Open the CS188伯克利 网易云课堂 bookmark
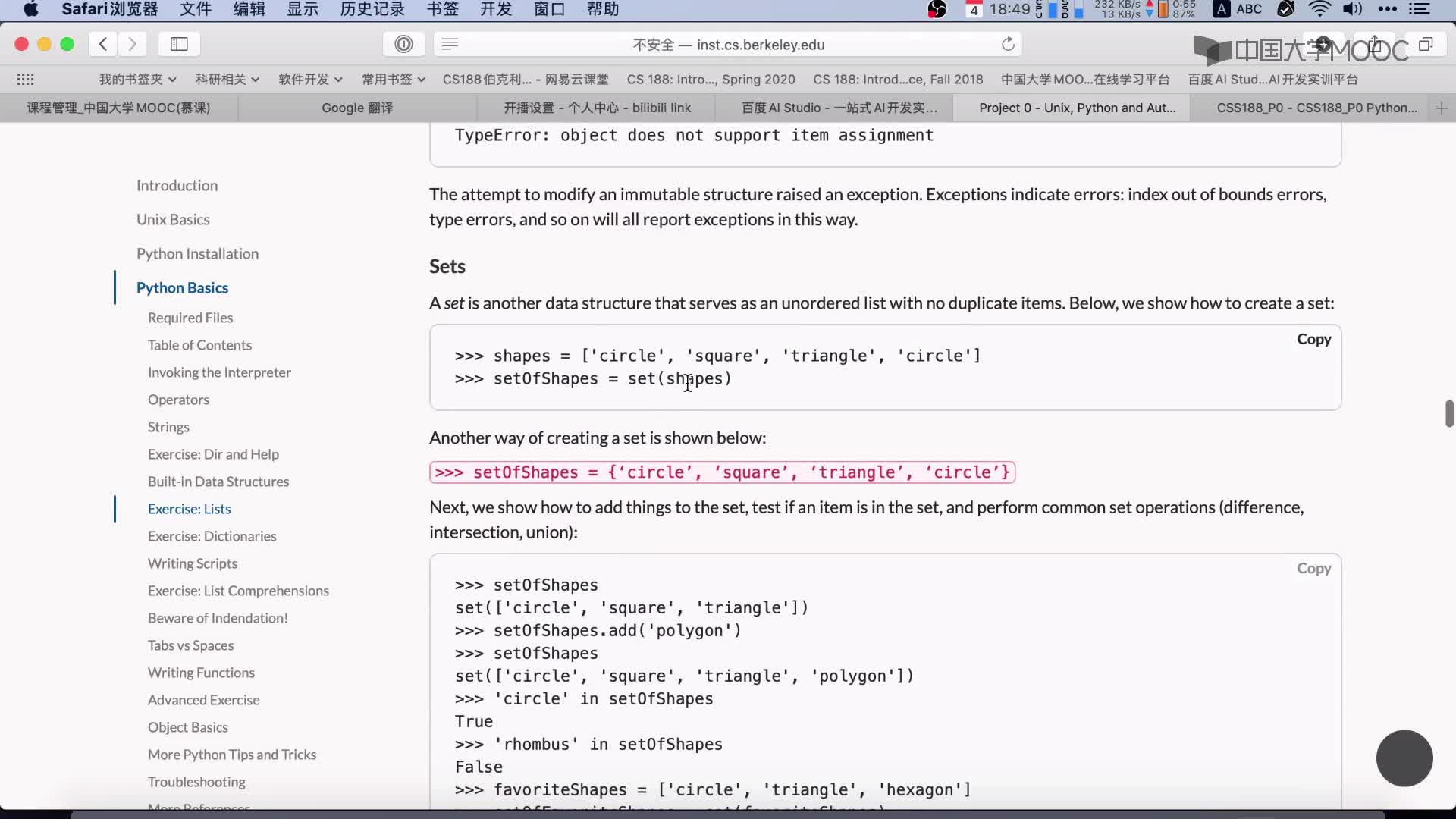 (x=526, y=79)
